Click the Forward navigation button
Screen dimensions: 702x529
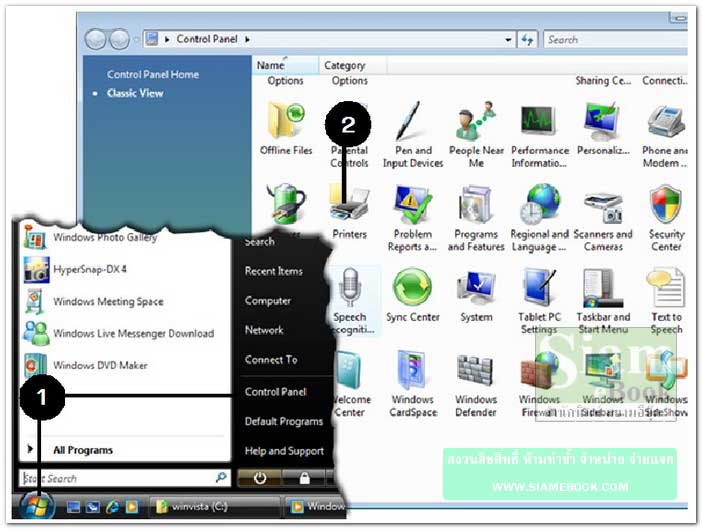pyautogui.click(x=120, y=39)
